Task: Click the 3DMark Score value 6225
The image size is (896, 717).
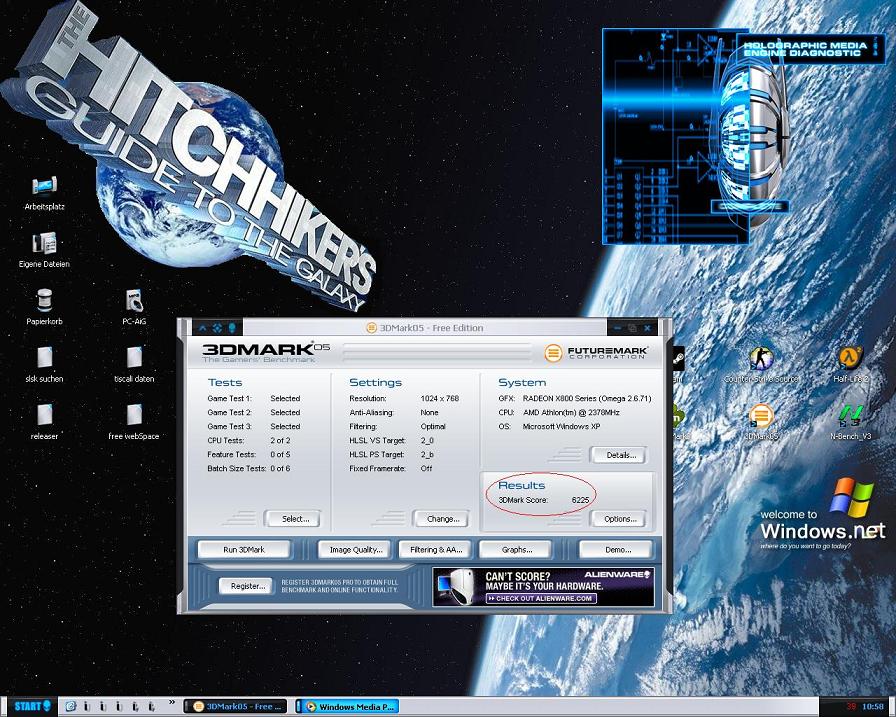Action: (579, 500)
